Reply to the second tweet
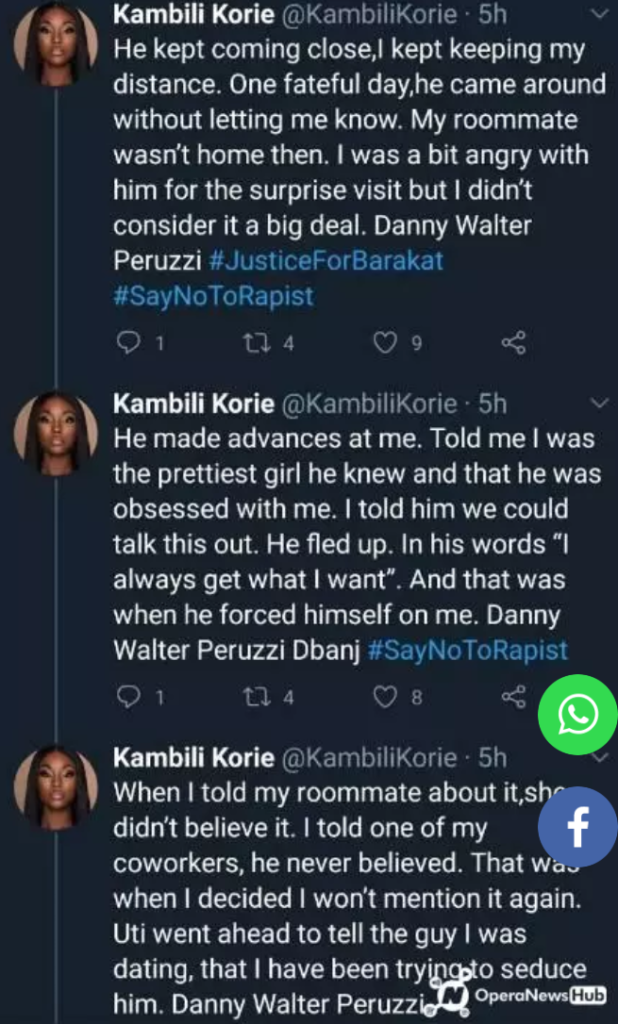Viewport: 618px width, 1024px height. point(129,697)
